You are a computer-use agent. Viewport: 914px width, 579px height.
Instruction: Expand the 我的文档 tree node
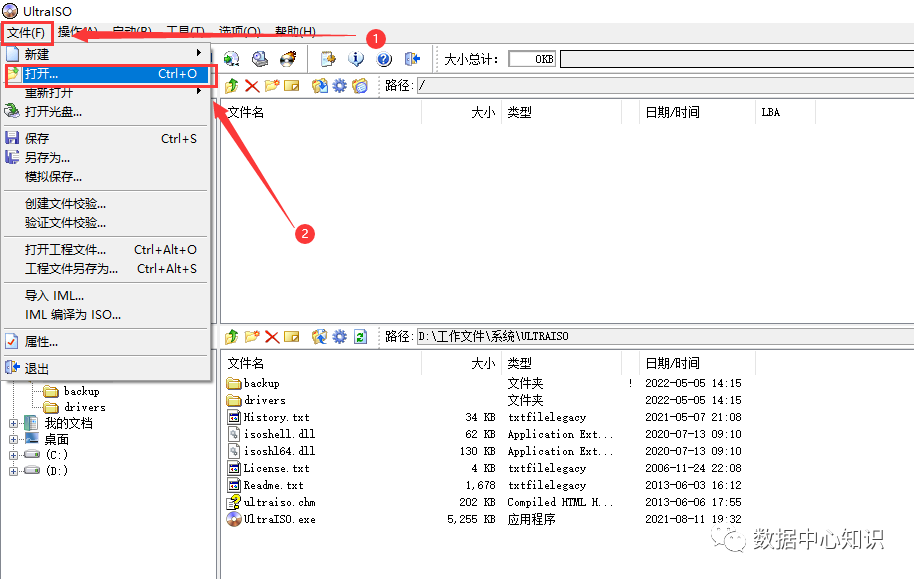click(x=13, y=423)
